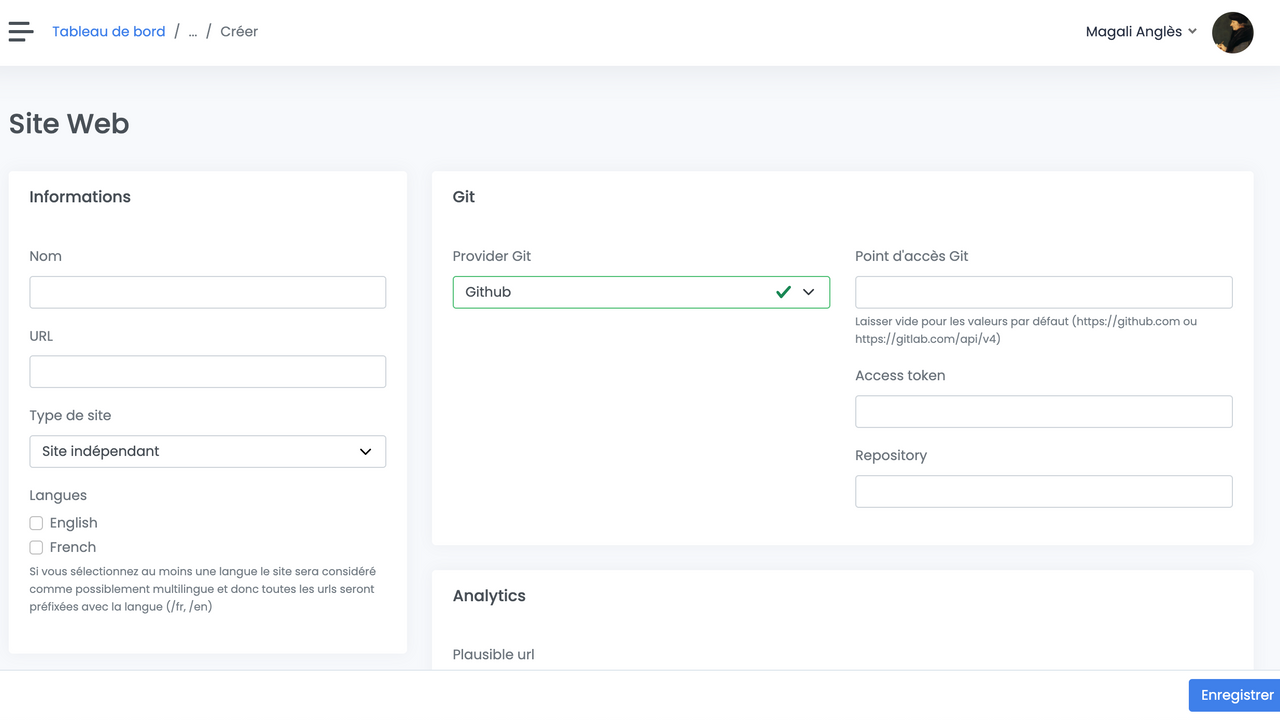The width and height of the screenshot is (1280, 720).
Task: Focus the Repository input field
Action: (x=1043, y=491)
